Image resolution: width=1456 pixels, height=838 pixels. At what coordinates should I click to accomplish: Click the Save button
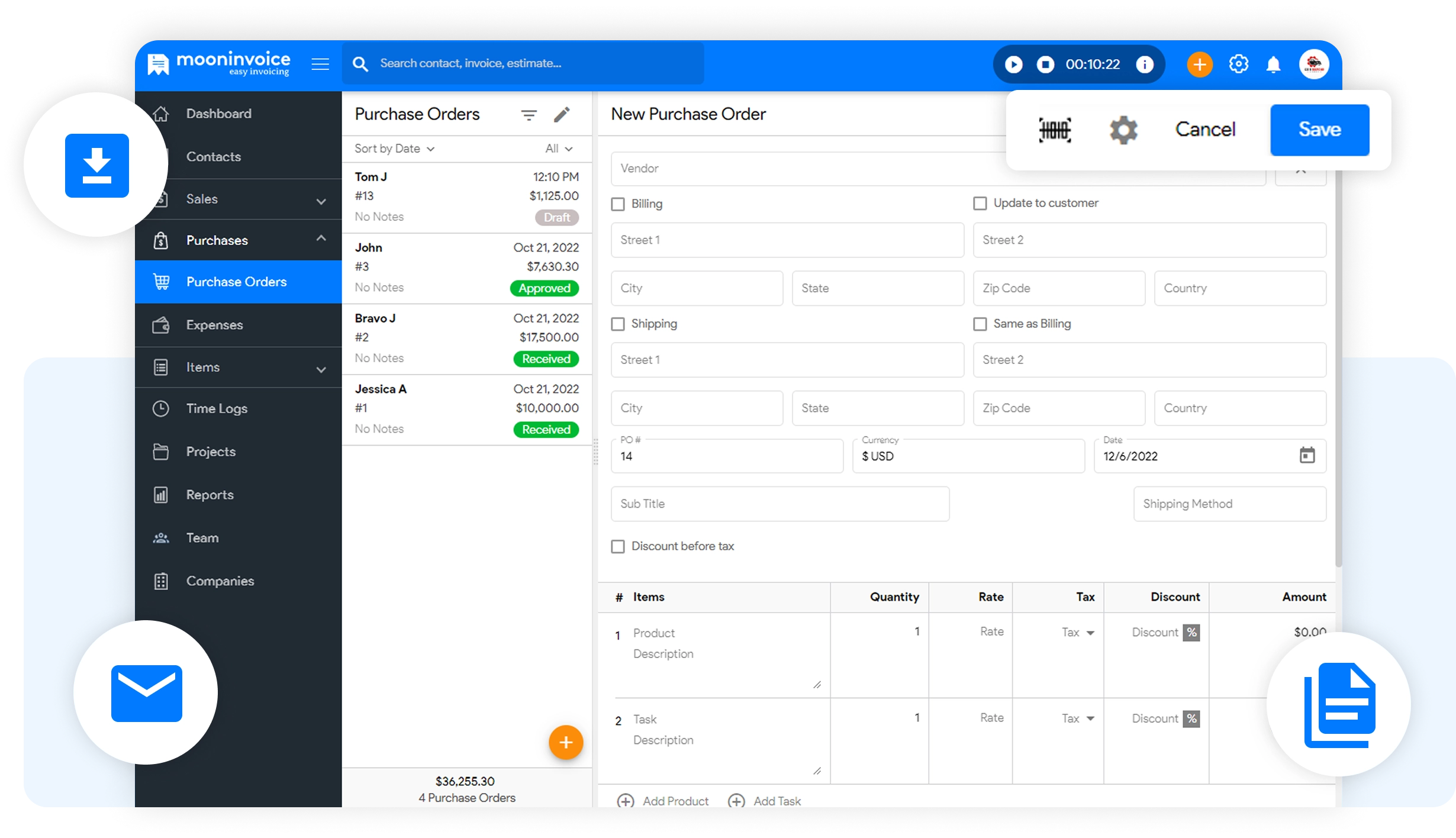pos(1319,130)
